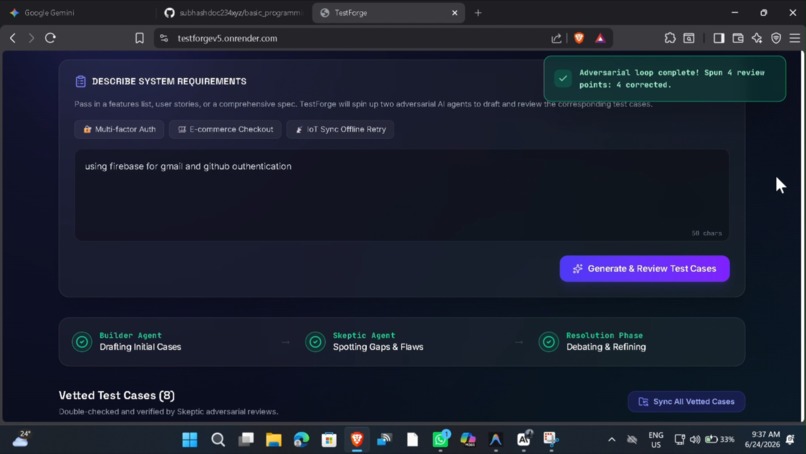Toggle the browser sidebar panel
Image resolution: width=806 pixels, height=454 pixels.
click(x=719, y=38)
